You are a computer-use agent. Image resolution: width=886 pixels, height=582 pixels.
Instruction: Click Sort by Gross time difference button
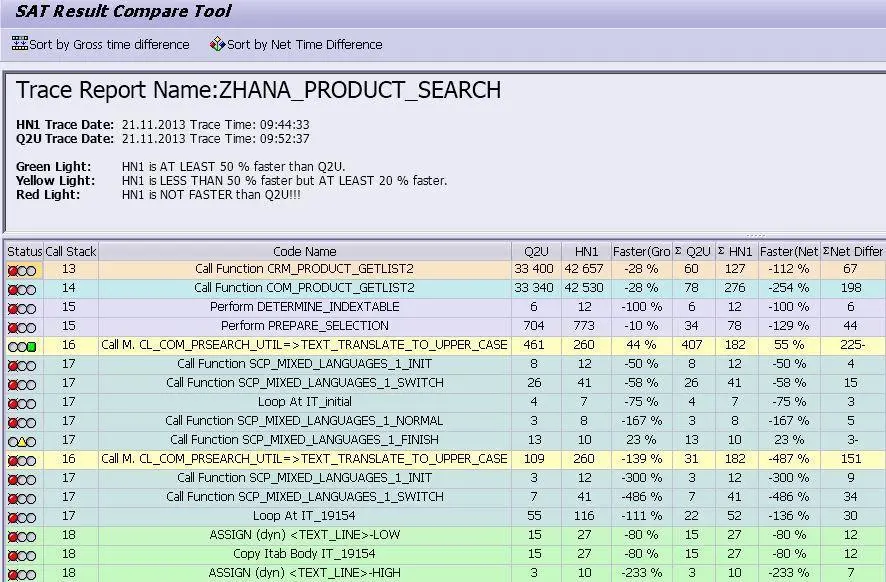(x=100, y=44)
